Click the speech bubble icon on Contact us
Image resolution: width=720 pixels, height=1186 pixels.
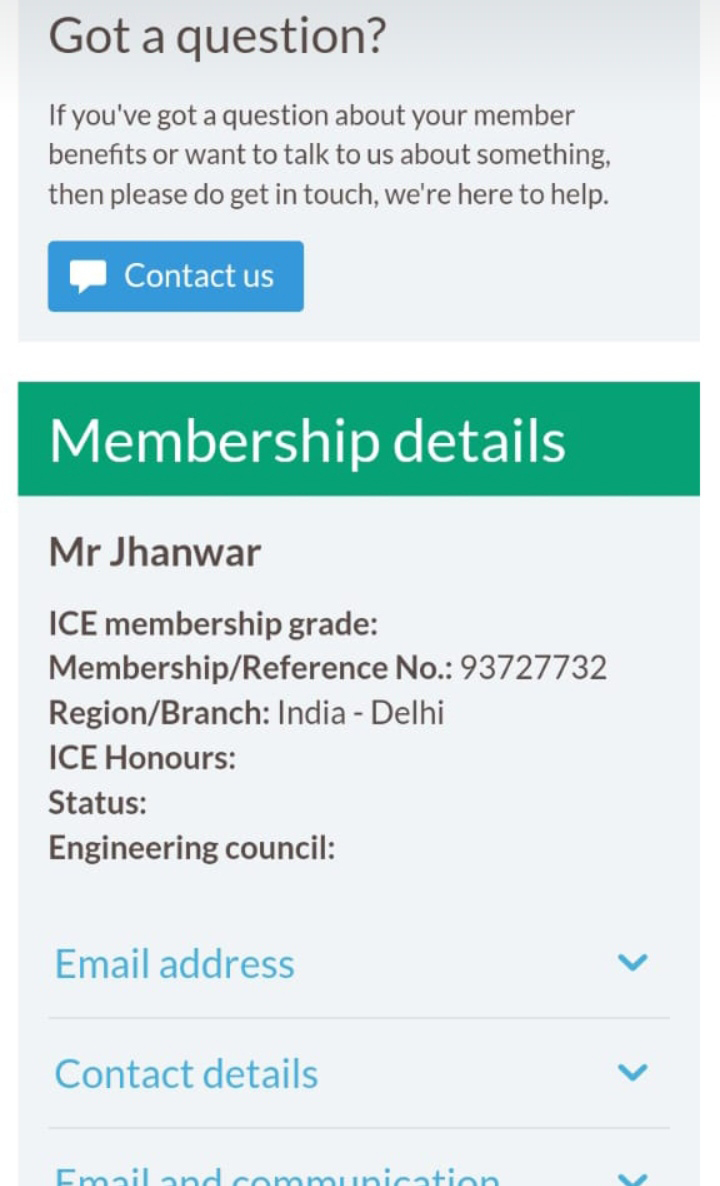[x=88, y=277]
